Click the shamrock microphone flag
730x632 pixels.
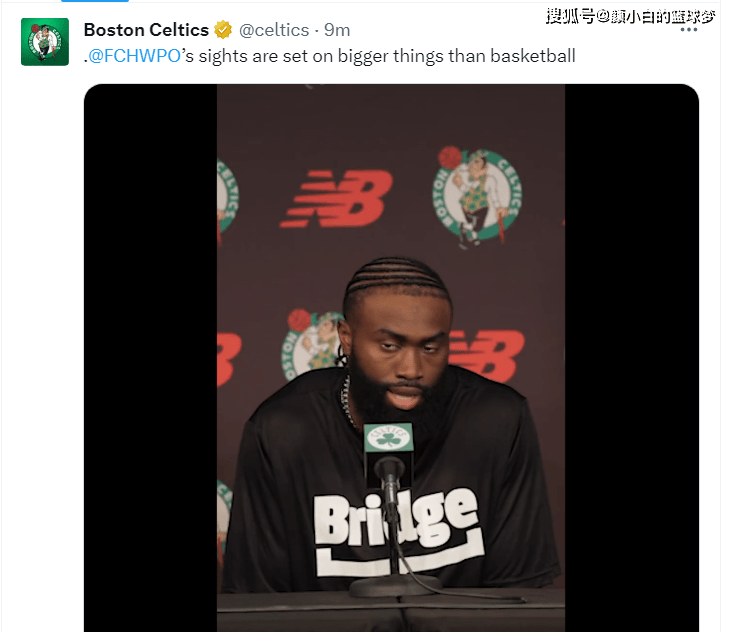click(388, 437)
